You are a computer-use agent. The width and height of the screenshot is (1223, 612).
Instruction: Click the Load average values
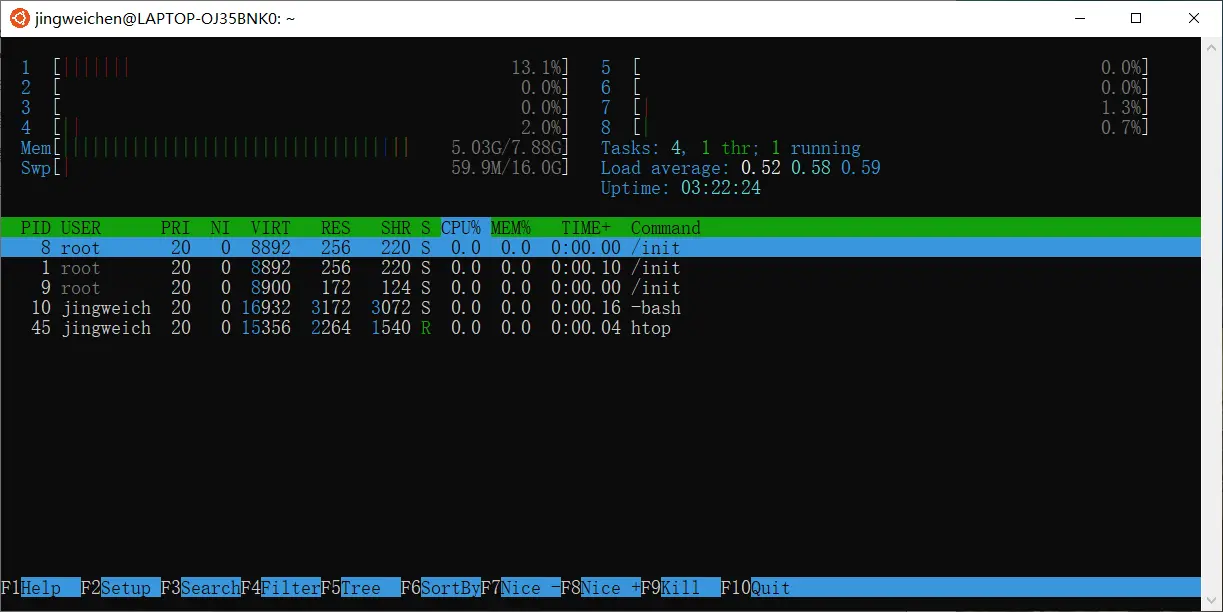[811, 168]
